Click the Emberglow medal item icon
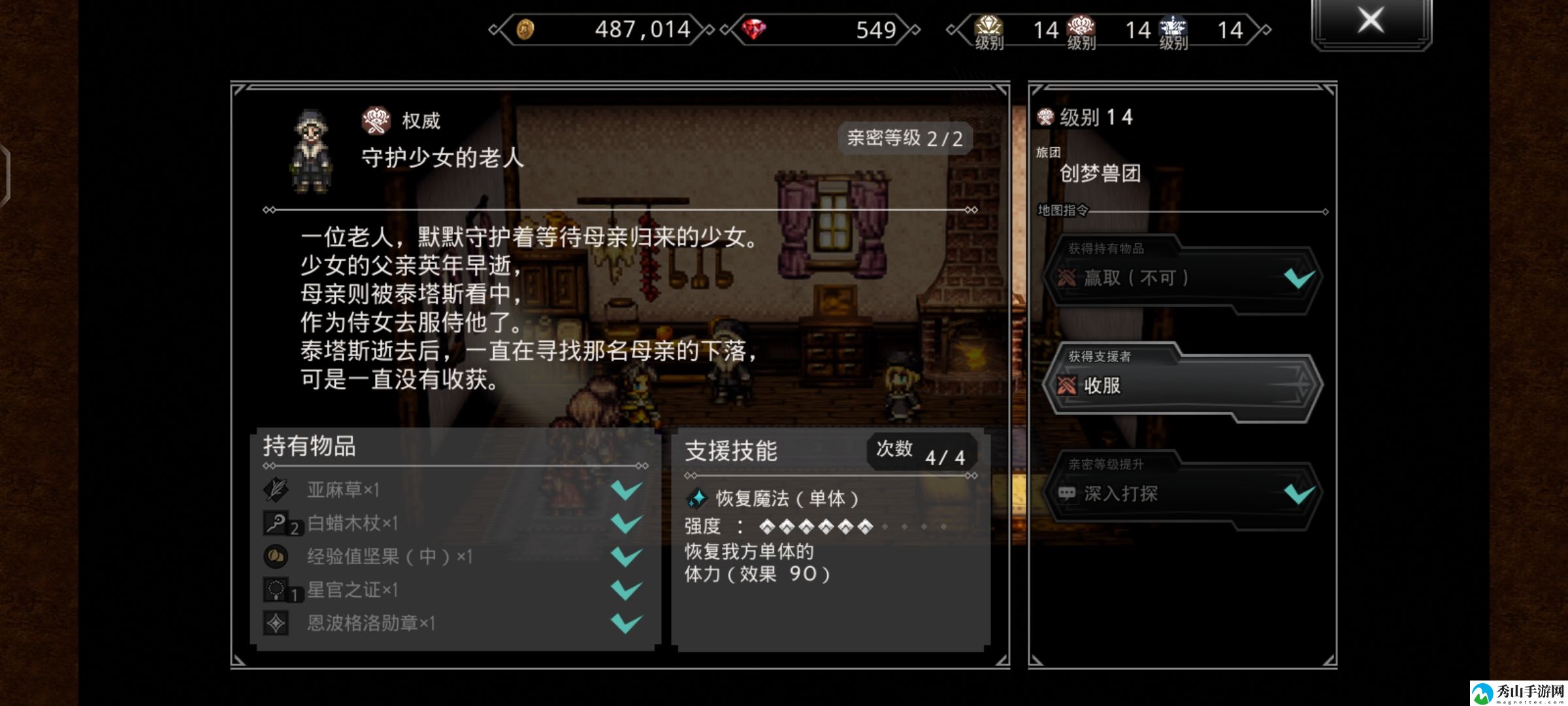Image resolution: width=1568 pixels, height=706 pixels. click(x=276, y=623)
